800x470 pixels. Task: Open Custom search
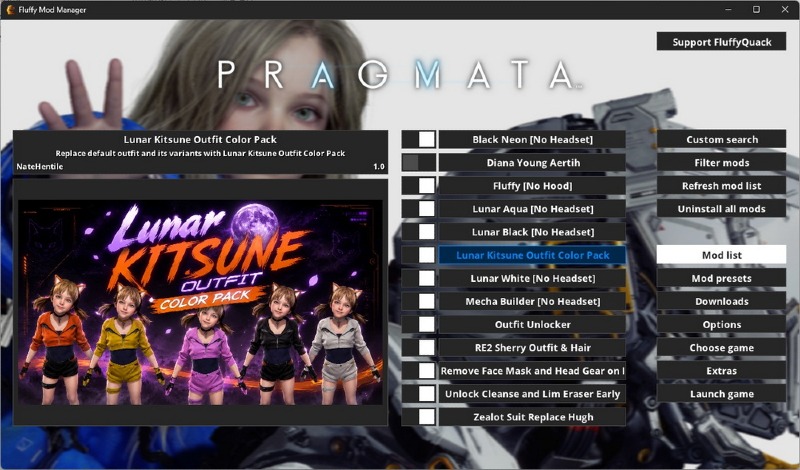[x=721, y=139]
